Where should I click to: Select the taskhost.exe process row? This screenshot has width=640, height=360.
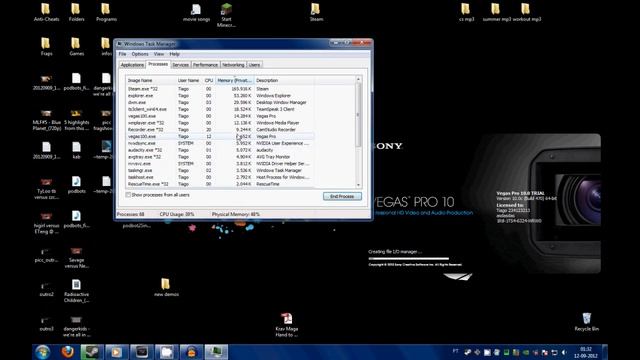220,177
